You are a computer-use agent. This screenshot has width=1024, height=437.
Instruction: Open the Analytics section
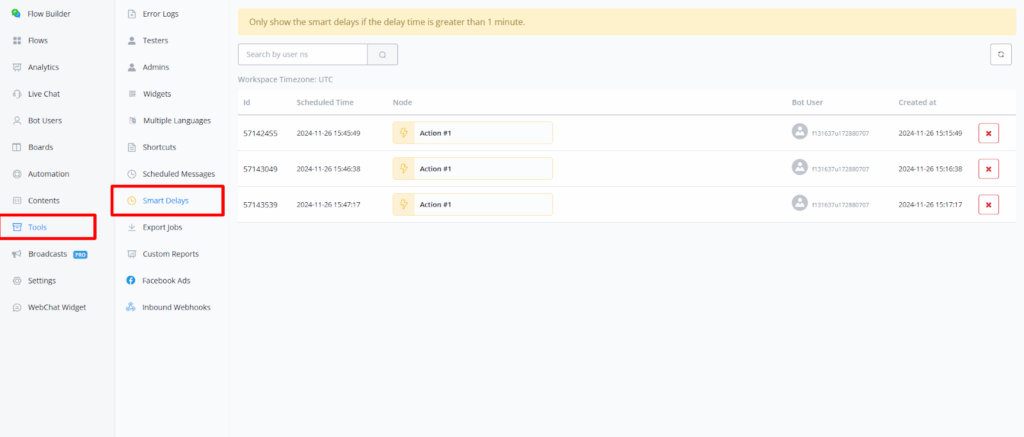coord(43,67)
